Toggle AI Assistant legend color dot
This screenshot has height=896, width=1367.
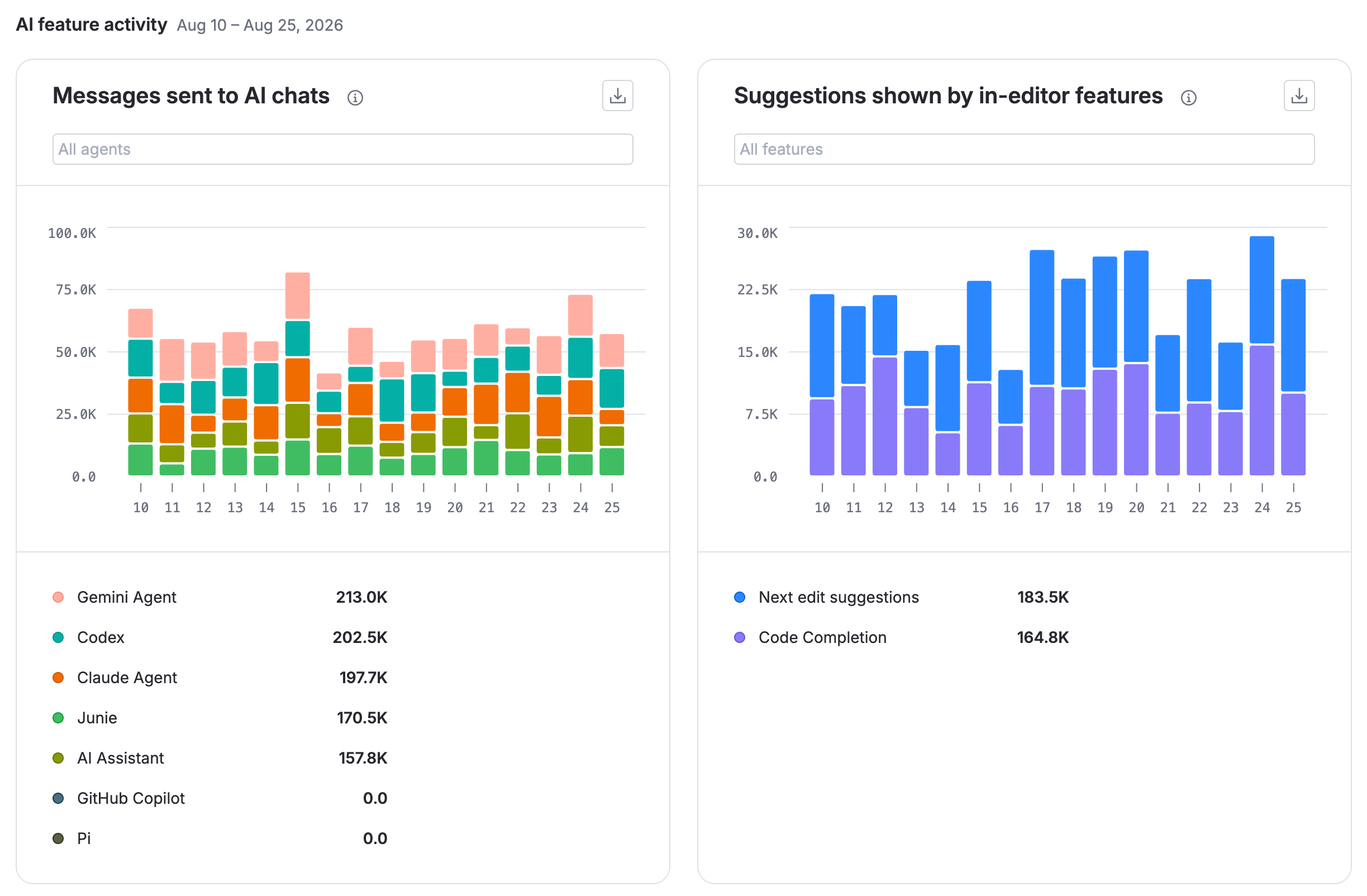point(58,758)
